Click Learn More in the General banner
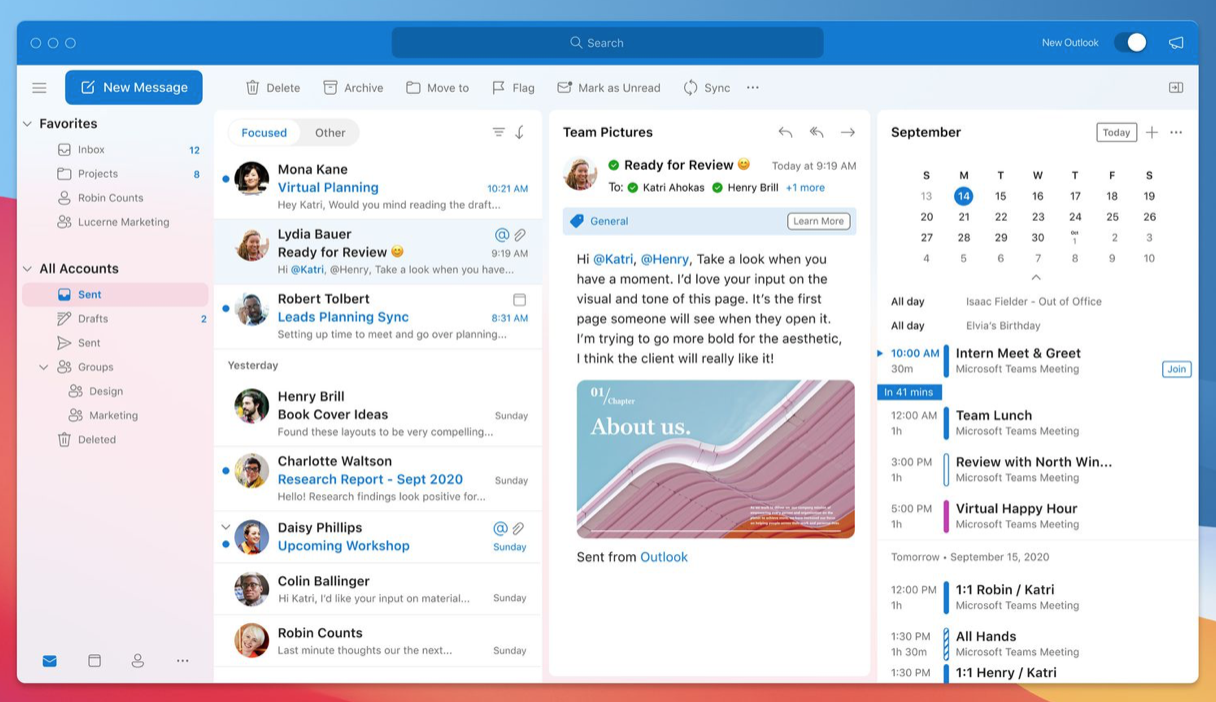This screenshot has width=1216, height=702. coord(818,221)
